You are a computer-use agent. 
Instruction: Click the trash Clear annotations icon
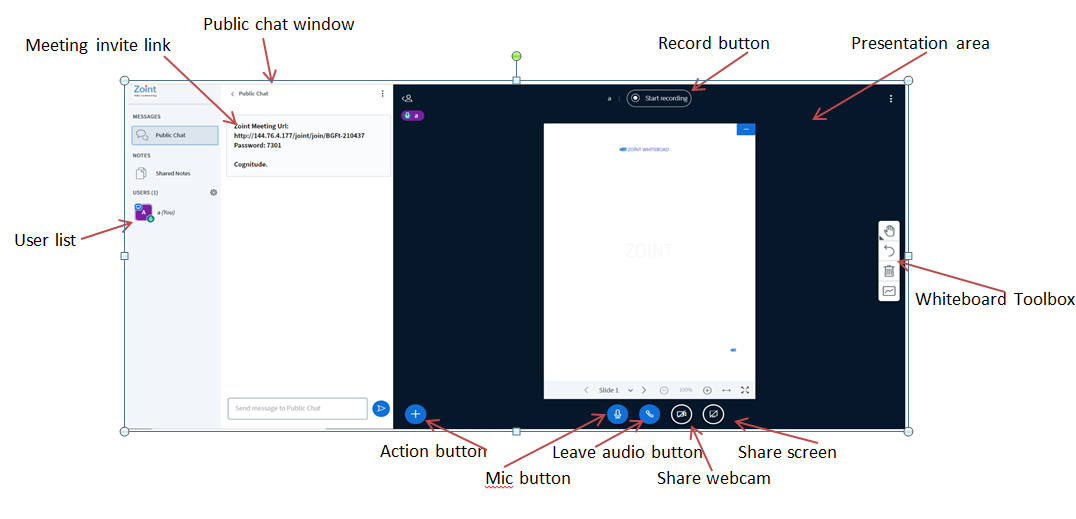(889, 271)
